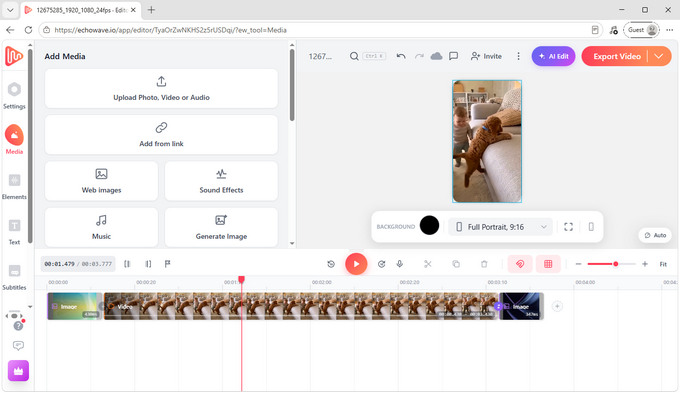680x393 pixels.
Task: Click the help question mark icon
Action: click(x=18, y=326)
